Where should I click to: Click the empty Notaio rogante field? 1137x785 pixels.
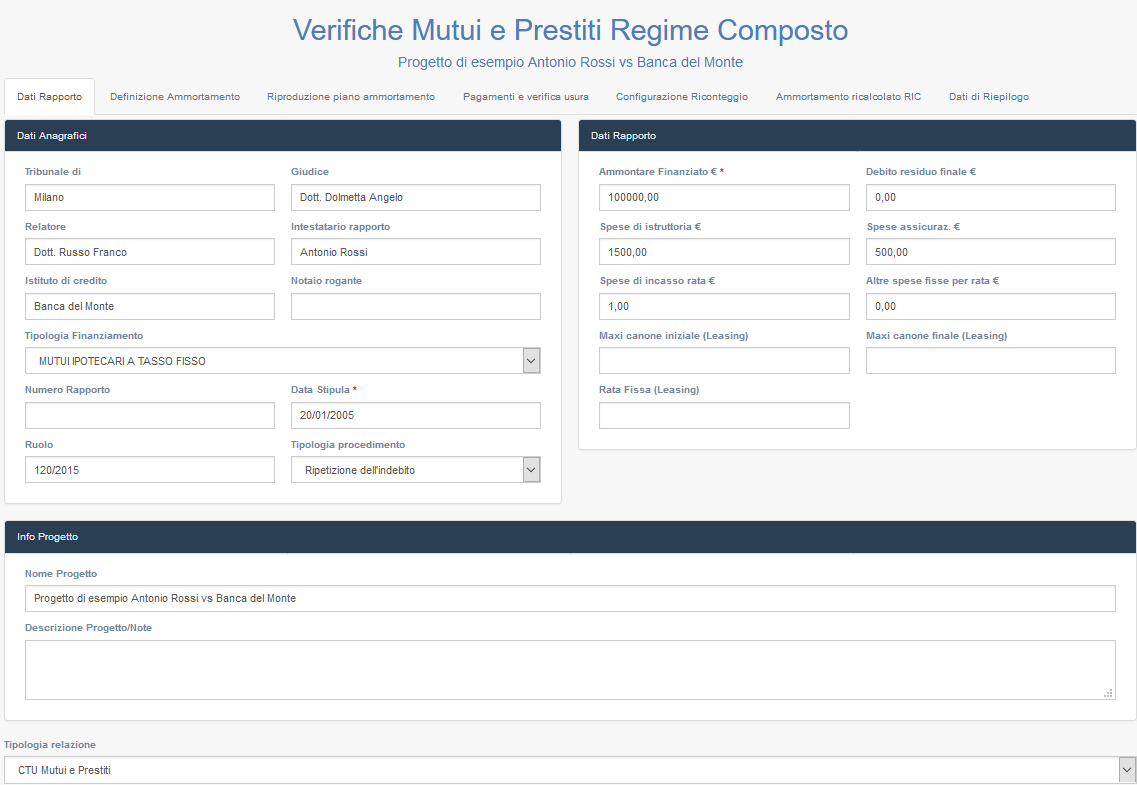(415, 306)
